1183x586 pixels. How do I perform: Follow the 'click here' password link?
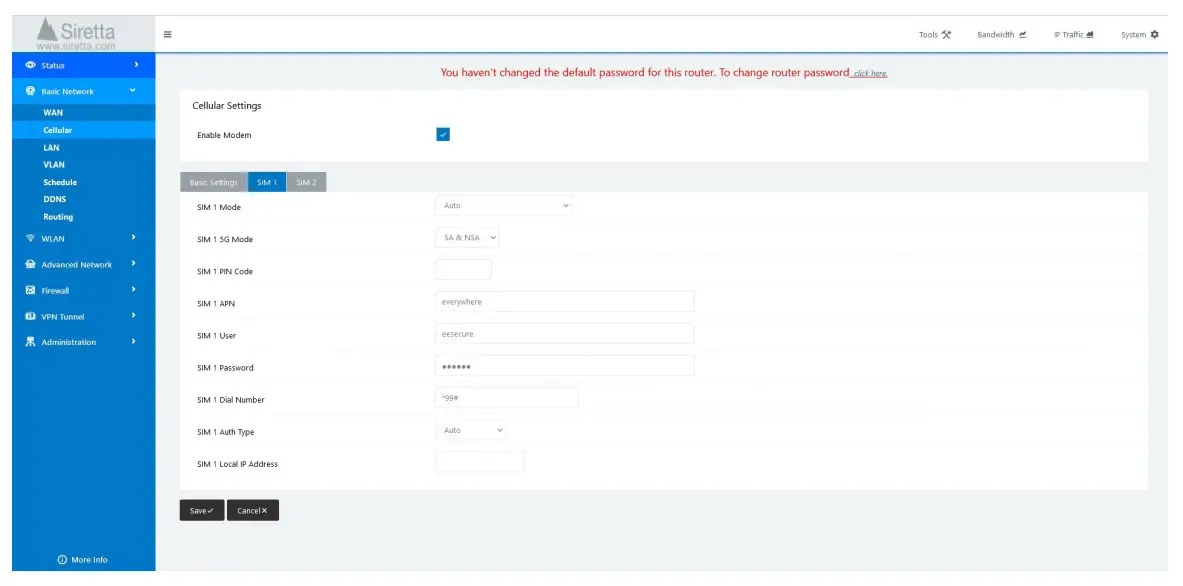870,74
